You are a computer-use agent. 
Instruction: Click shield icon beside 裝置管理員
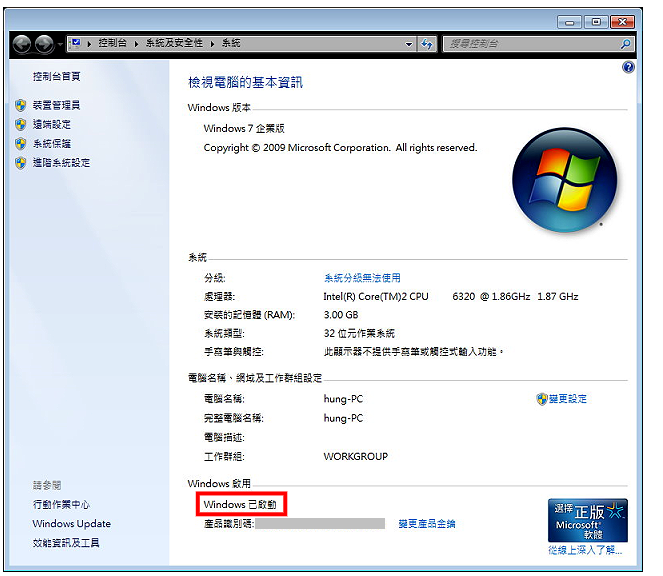[x=20, y=105]
